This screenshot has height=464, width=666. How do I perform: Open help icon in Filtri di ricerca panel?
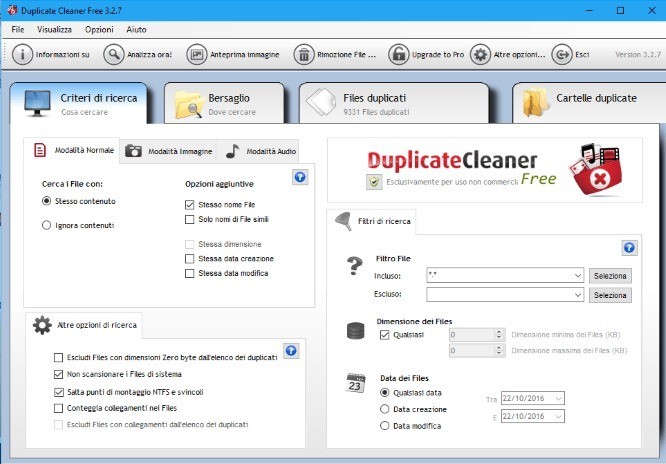click(629, 248)
